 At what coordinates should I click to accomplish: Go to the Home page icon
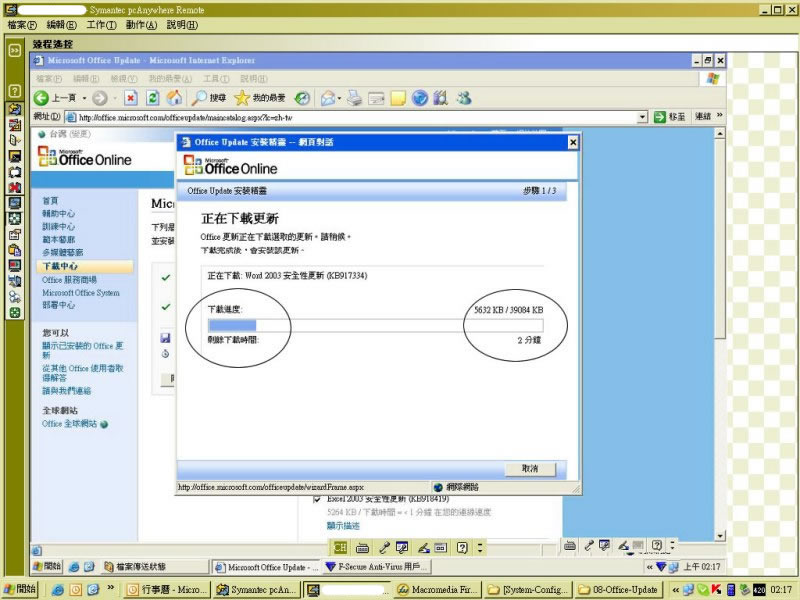point(174,98)
